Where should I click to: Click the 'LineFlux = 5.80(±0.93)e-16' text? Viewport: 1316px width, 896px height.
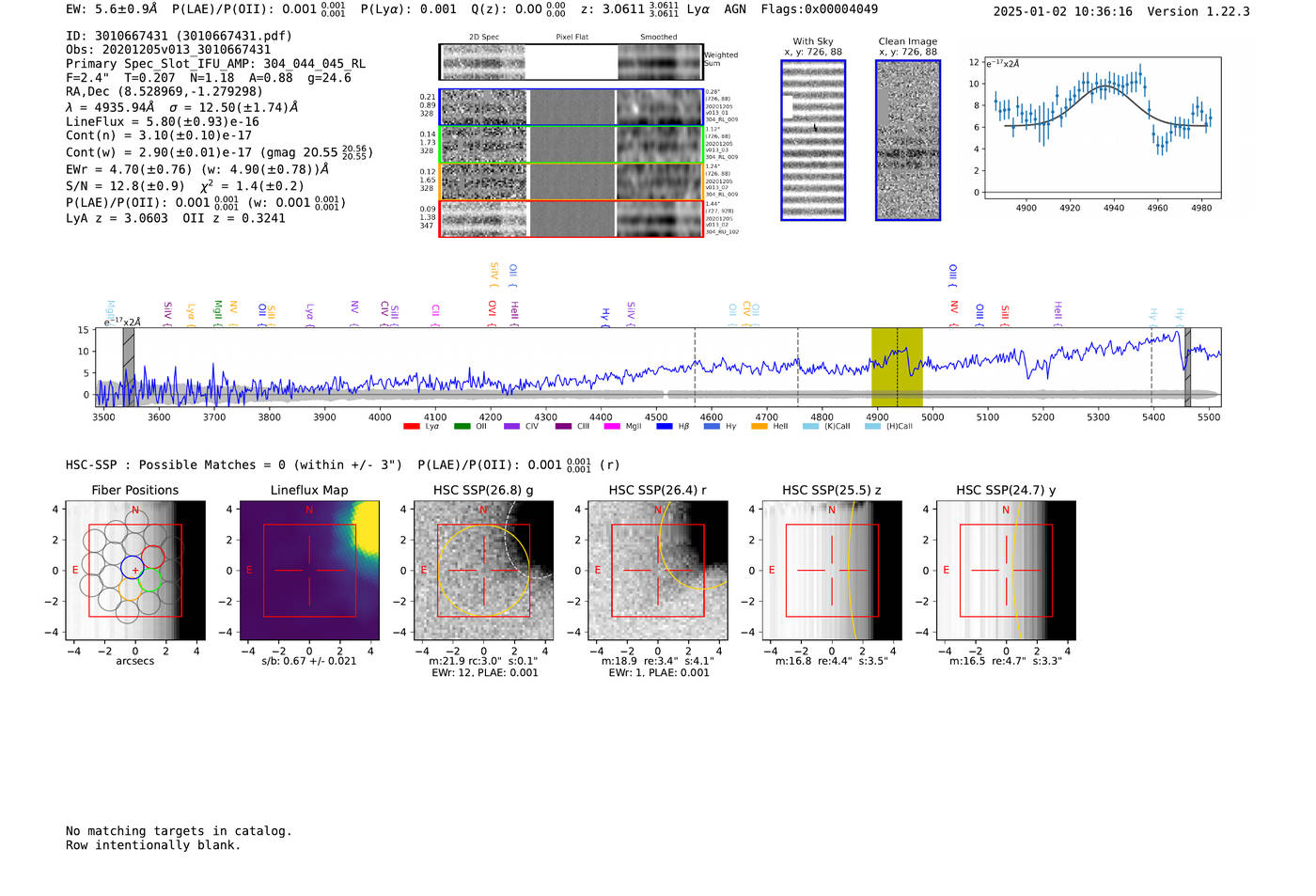pyautogui.click(x=163, y=121)
